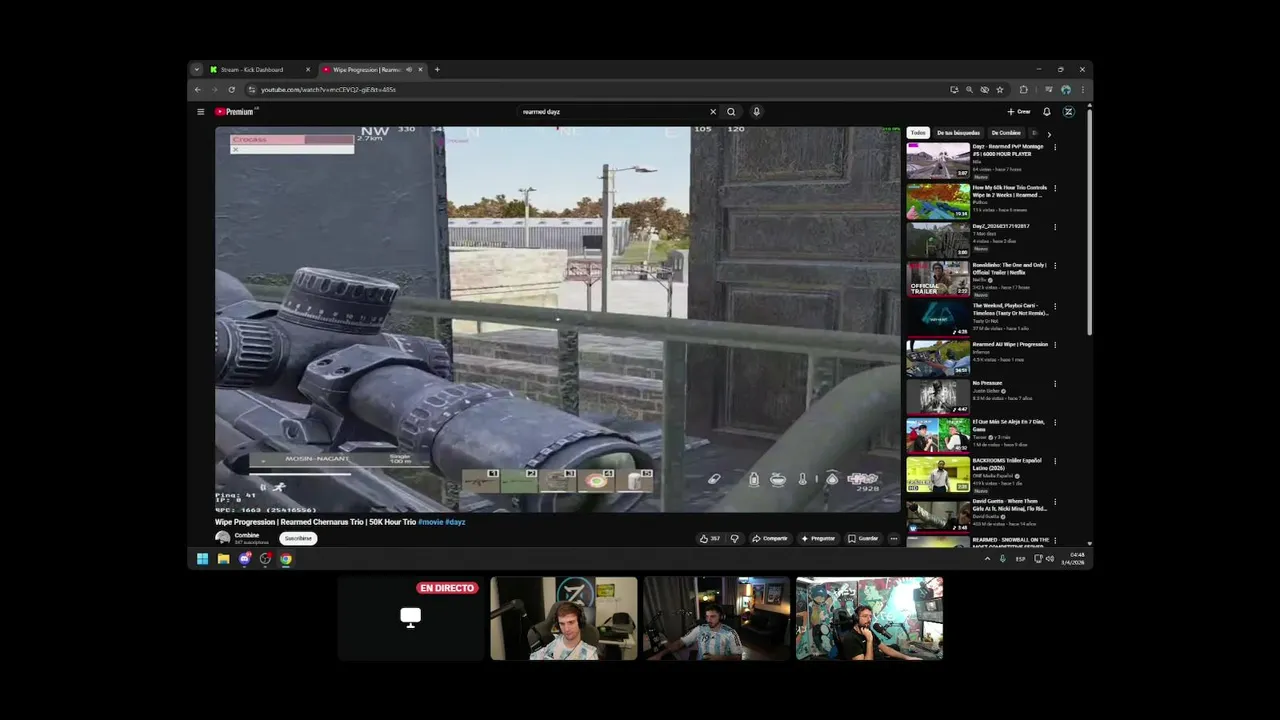Mute the Wipe Progression tab audio icon
Screen dimensions: 1280x720
[409, 70]
